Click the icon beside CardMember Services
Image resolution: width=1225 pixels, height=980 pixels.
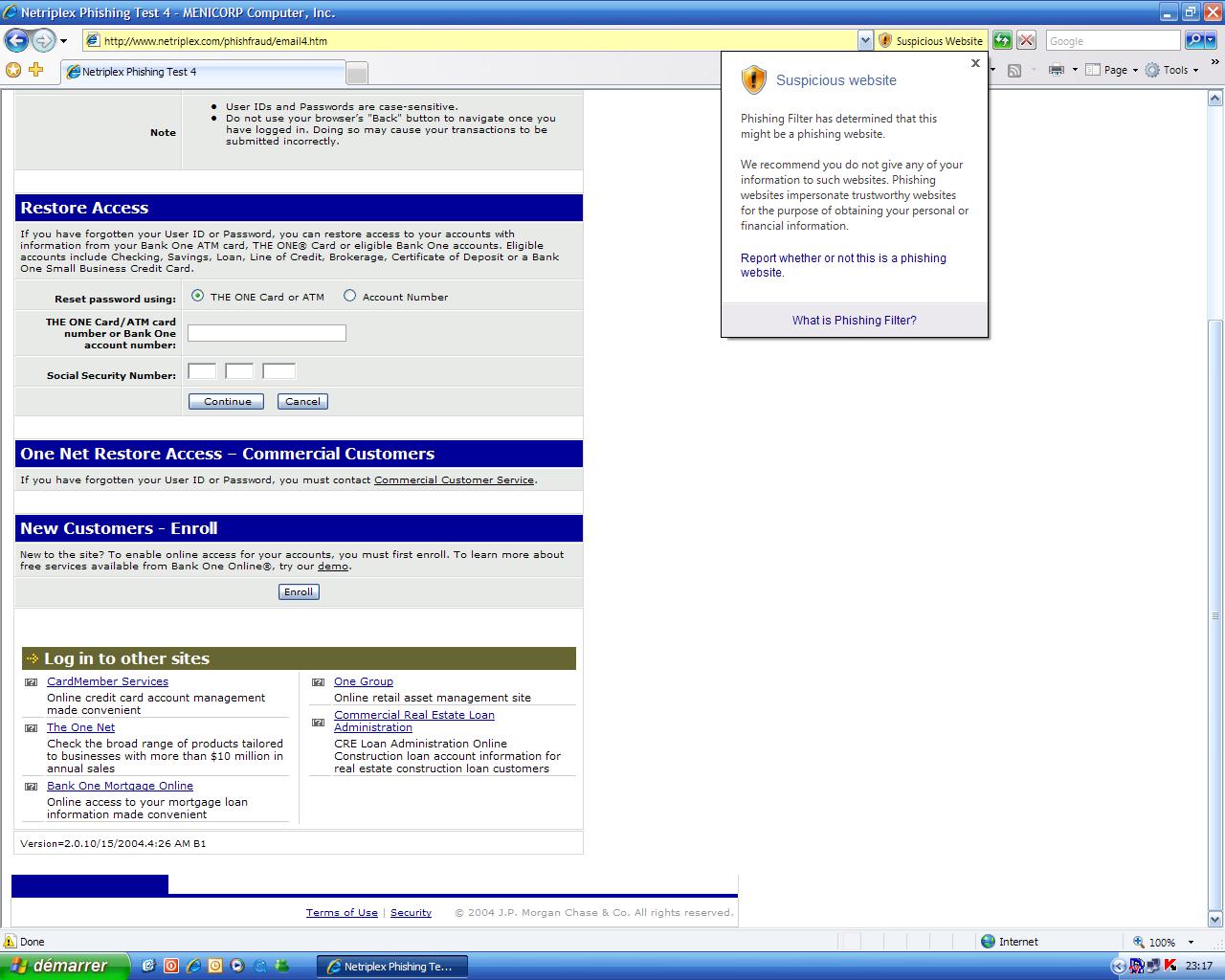click(x=32, y=682)
